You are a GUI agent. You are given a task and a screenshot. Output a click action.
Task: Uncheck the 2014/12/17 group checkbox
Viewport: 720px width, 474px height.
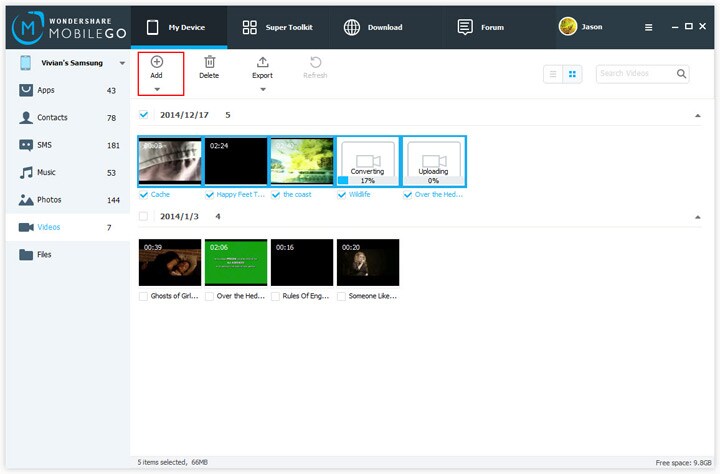144,115
